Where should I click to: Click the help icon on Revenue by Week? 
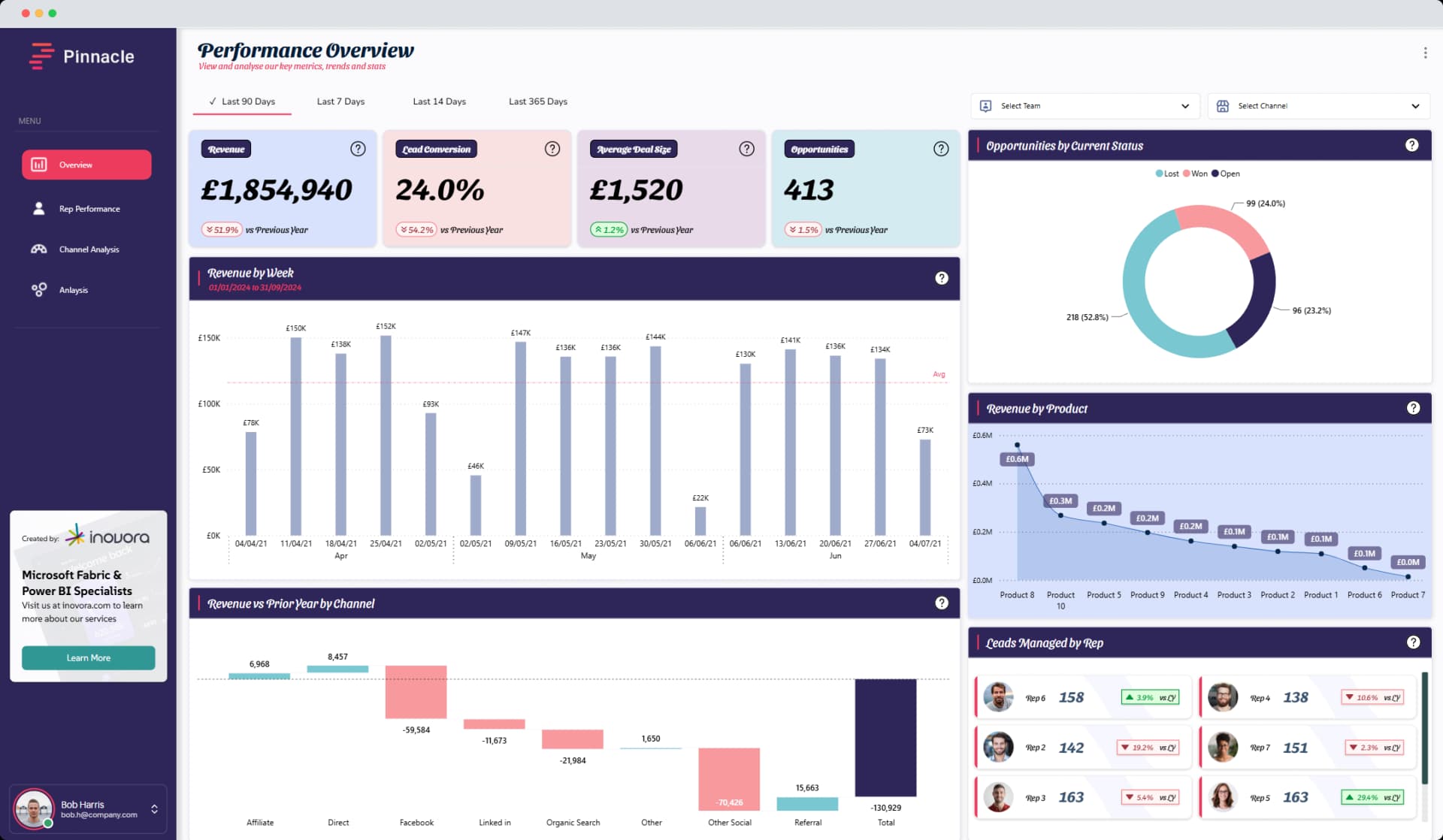click(x=942, y=278)
